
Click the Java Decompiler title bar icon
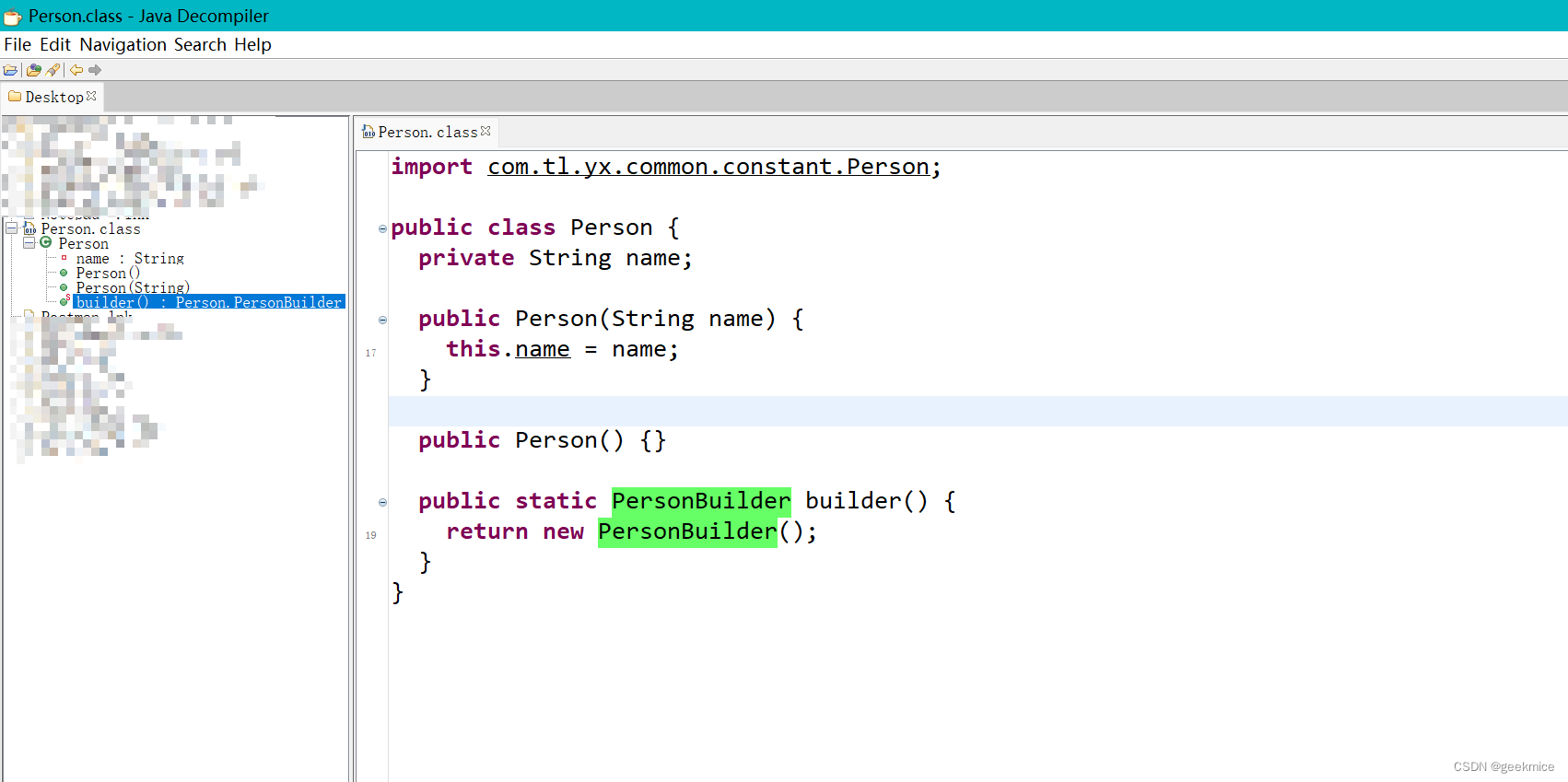tap(13, 17)
